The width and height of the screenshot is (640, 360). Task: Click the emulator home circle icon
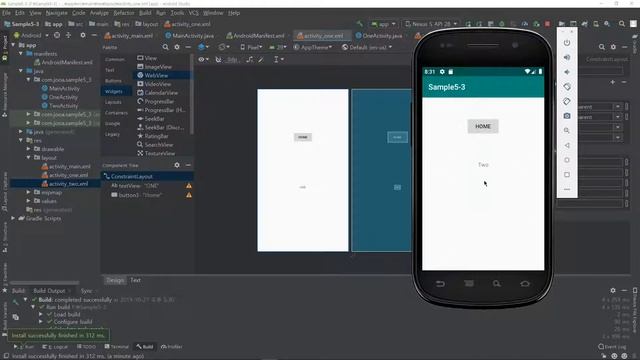click(567, 160)
